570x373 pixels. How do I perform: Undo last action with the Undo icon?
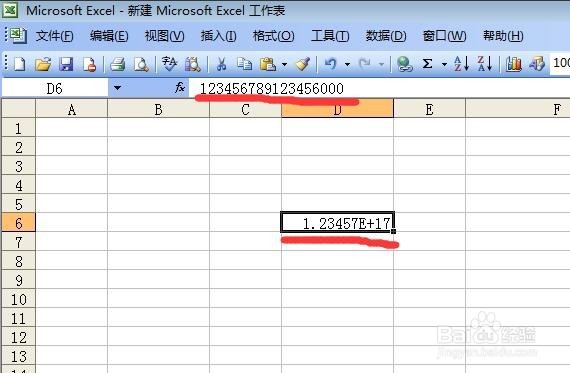point(330,64)
